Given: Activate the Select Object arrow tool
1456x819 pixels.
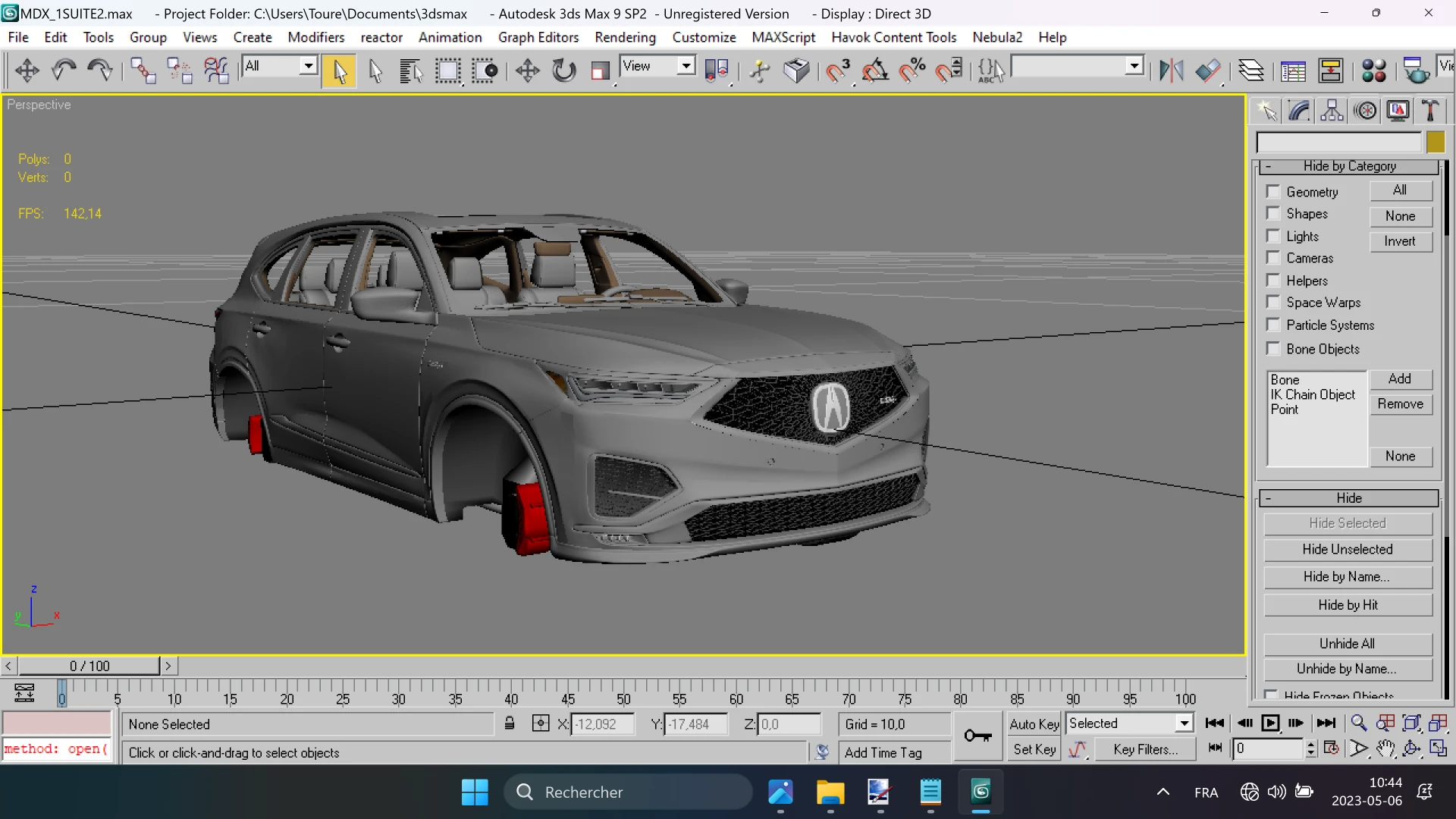Looking at the screenshot, I should (x=339, y=71).
